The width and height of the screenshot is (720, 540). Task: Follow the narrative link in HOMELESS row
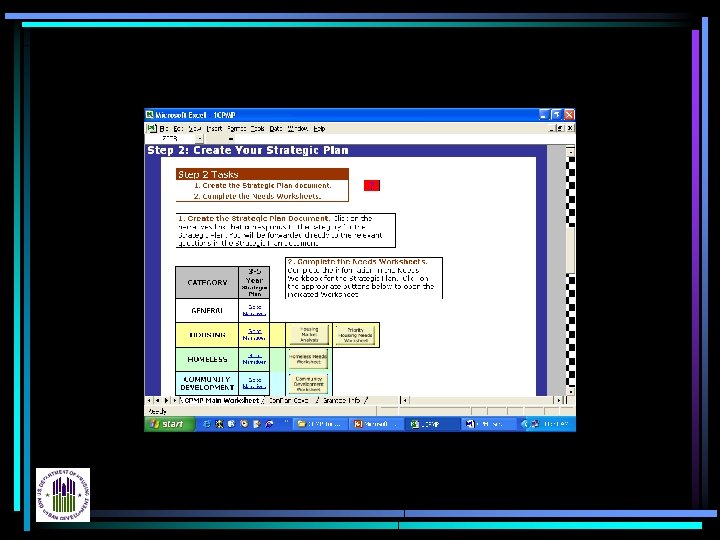(254, 359)
